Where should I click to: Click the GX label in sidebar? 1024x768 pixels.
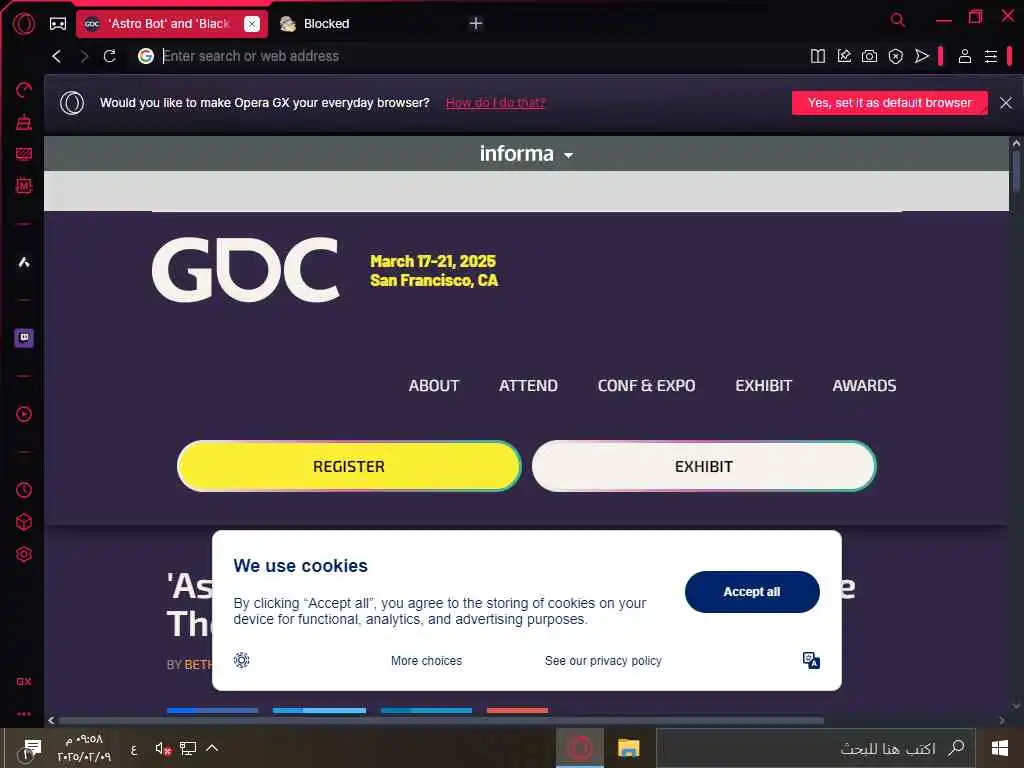pos(24,681)
